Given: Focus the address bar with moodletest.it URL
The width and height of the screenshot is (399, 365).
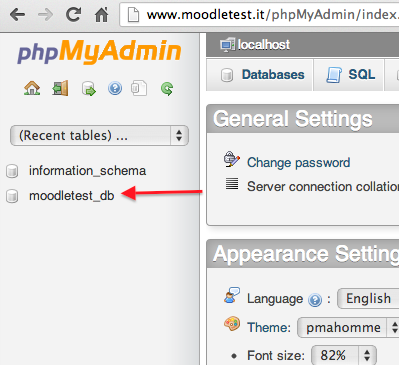Looking at the screenshot, I should (x=260, y=15).
